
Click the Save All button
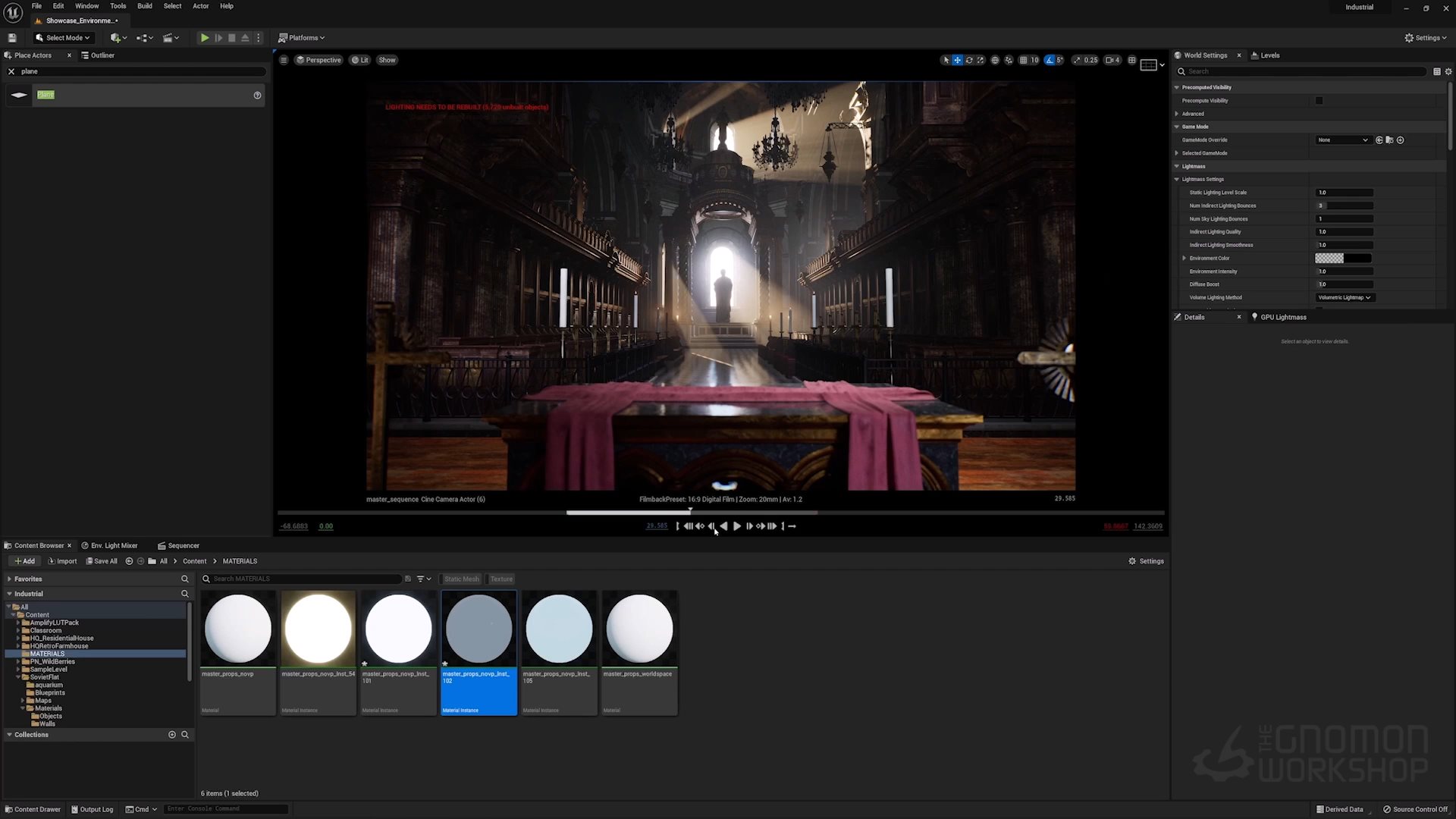coord(102,560)
